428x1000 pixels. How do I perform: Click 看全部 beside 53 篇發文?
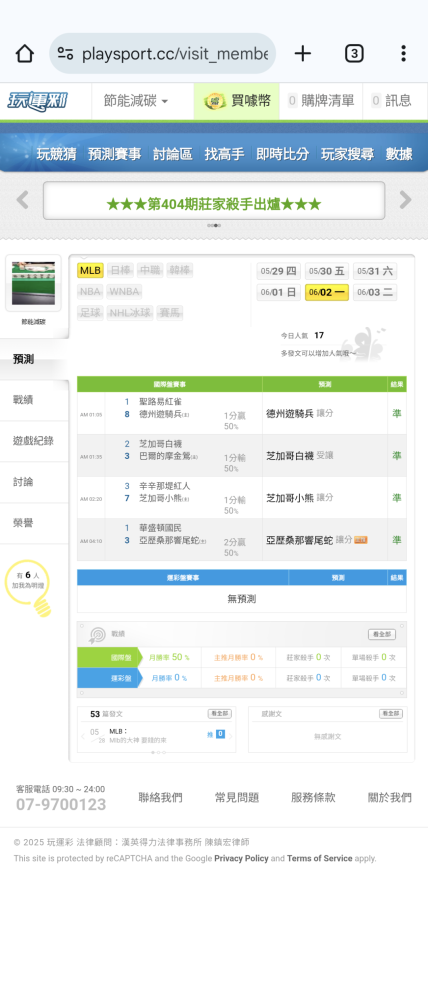[219, 714]
